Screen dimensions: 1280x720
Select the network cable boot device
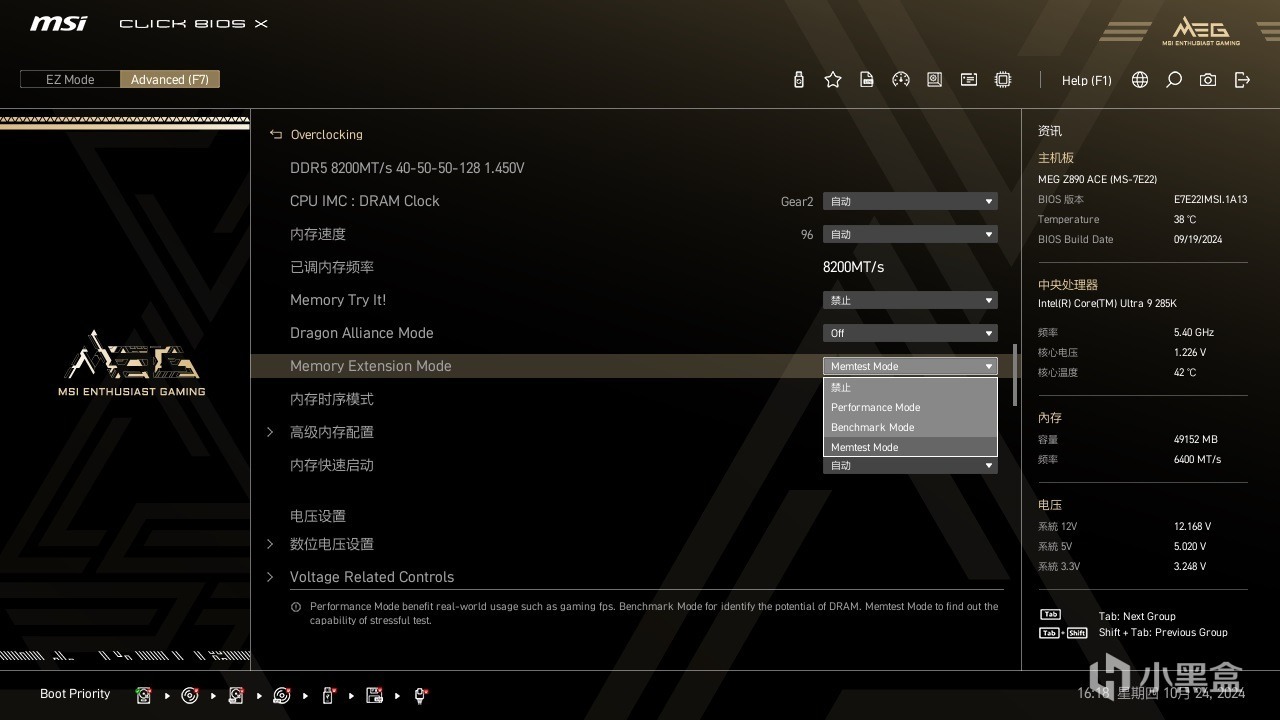(x=420, y=695)
